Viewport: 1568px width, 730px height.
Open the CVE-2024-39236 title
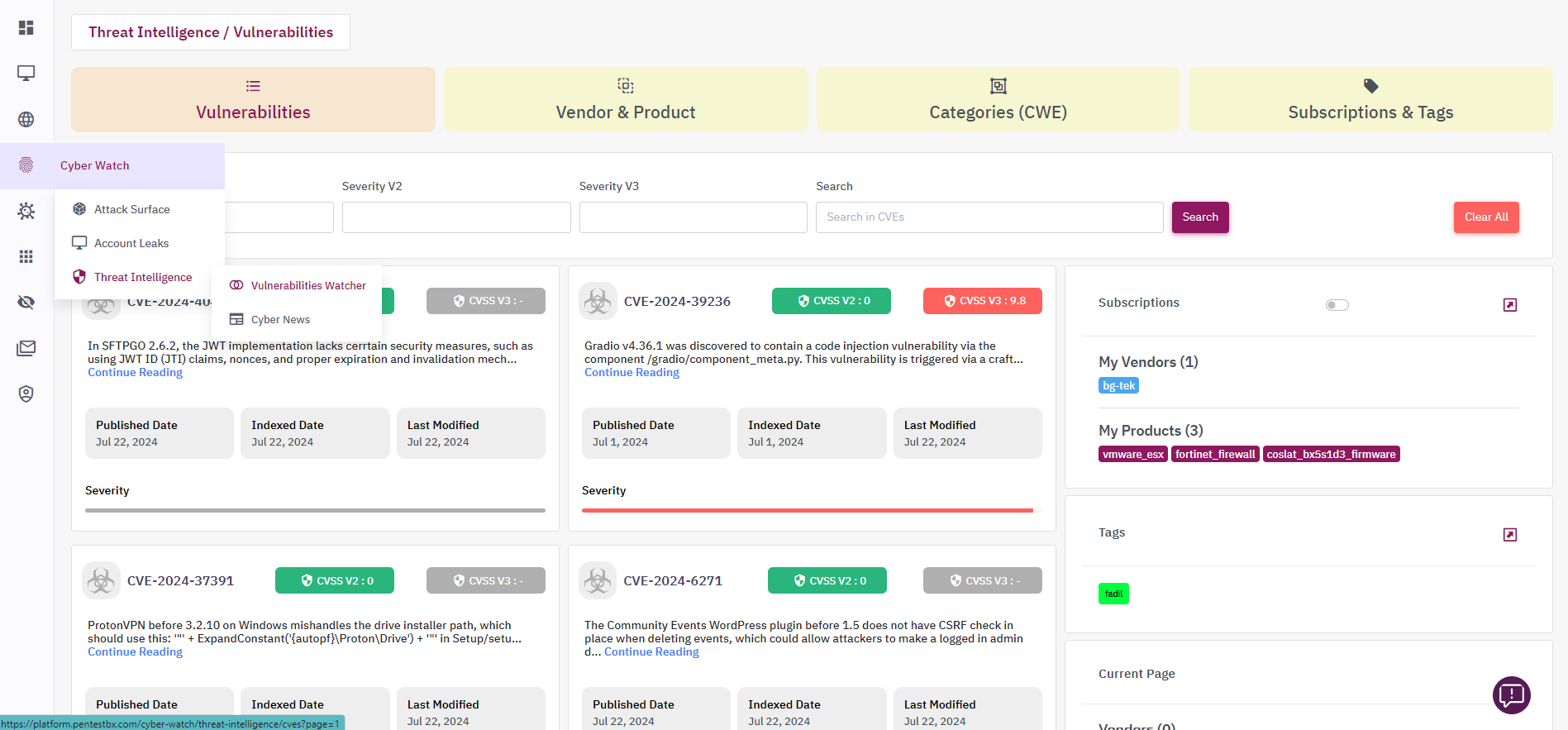677,301
